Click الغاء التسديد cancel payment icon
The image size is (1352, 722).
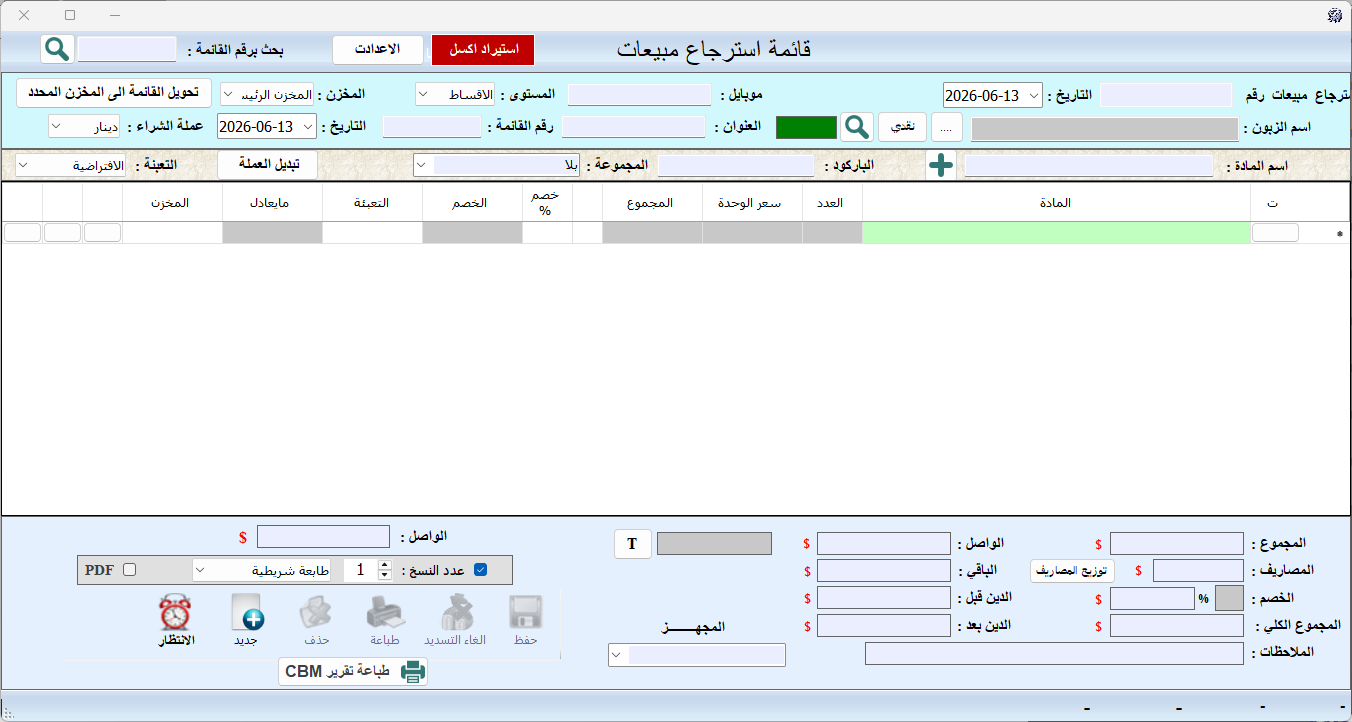click(455, 620)
